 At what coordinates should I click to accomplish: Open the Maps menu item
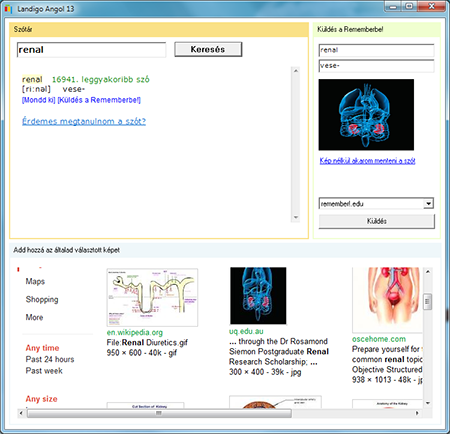tap(35, 282)
